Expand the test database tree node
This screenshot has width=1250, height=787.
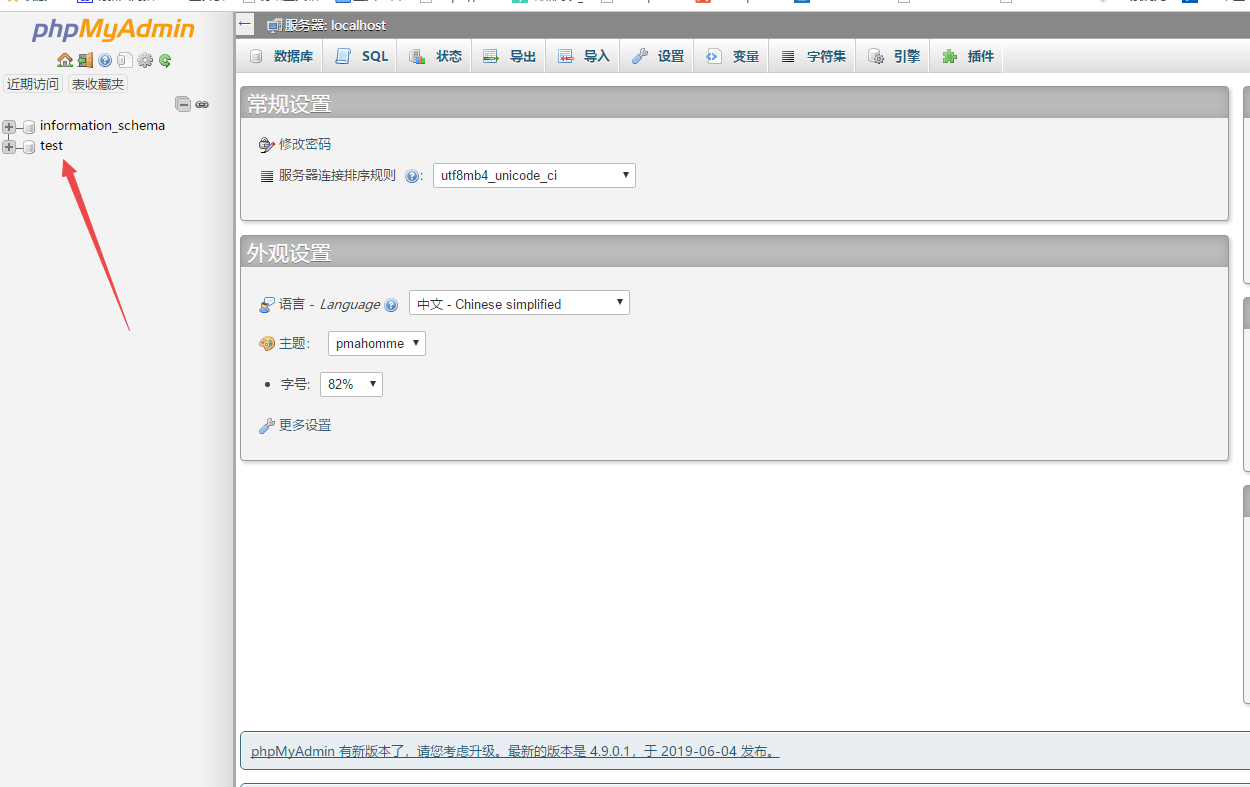[8, 147]
